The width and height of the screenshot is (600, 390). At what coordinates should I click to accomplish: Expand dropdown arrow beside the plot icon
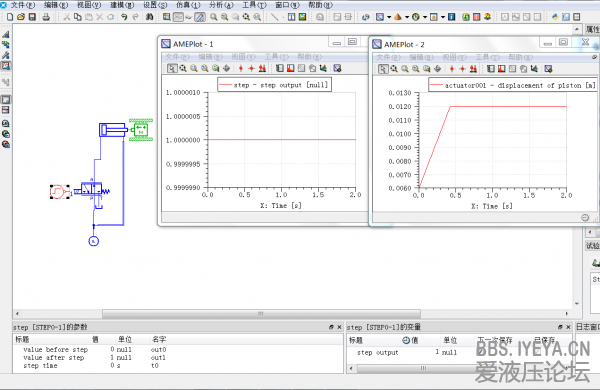click(389, 17)
